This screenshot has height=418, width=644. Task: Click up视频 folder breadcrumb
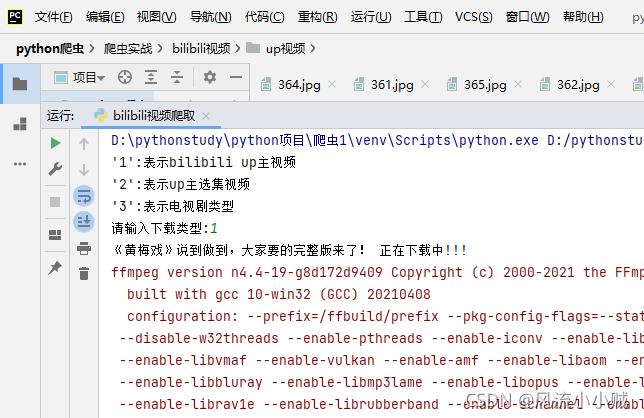276,49
